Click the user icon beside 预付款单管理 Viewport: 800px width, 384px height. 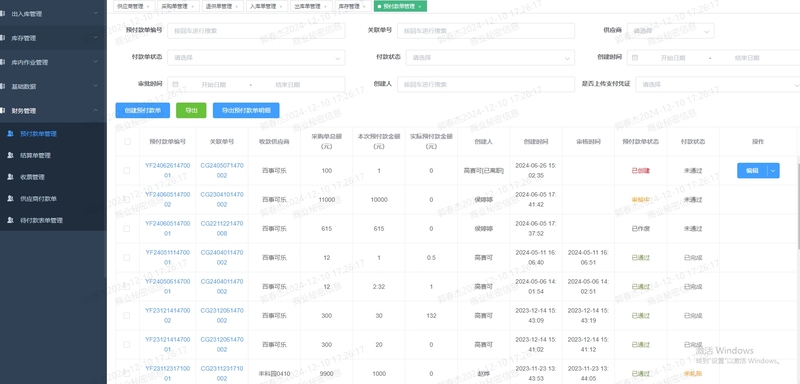point(10,134)
